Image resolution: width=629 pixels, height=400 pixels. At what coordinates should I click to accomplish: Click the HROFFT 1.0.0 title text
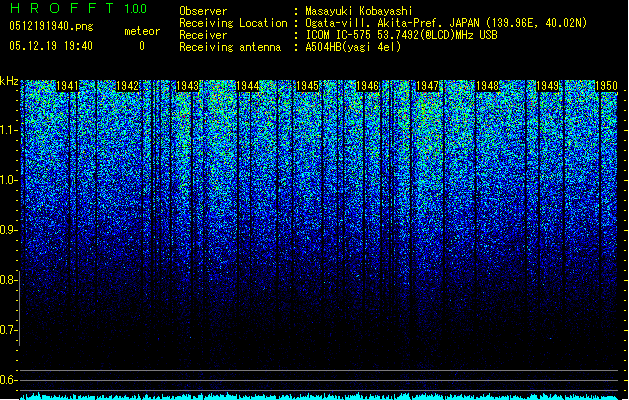pos(78,8)
